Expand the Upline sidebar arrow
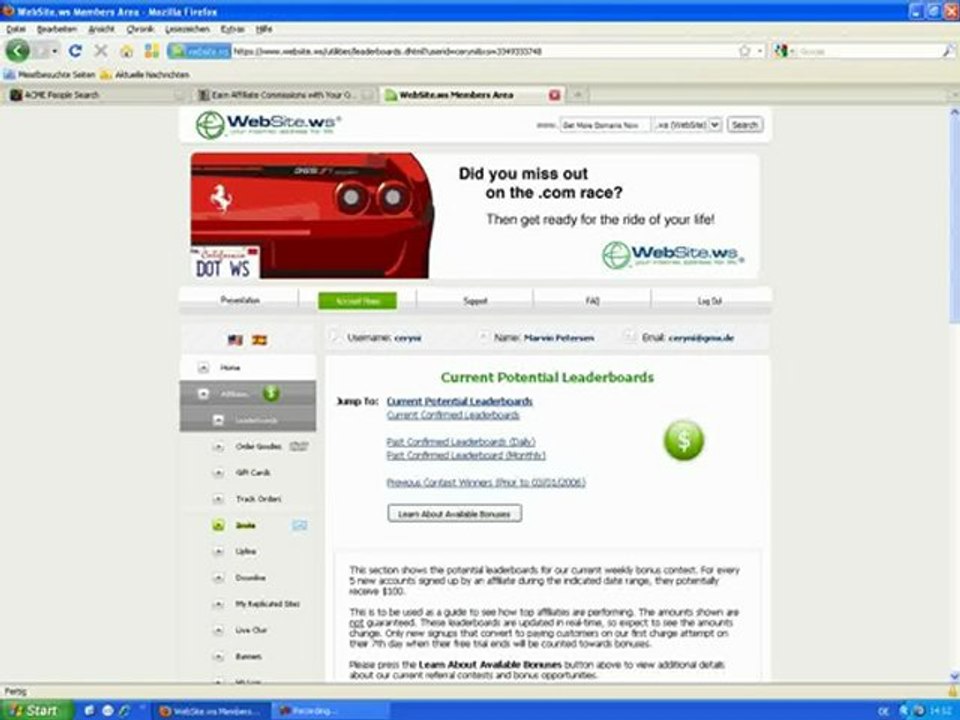Screen dimensions: 960x720 [x=218, y=552]
